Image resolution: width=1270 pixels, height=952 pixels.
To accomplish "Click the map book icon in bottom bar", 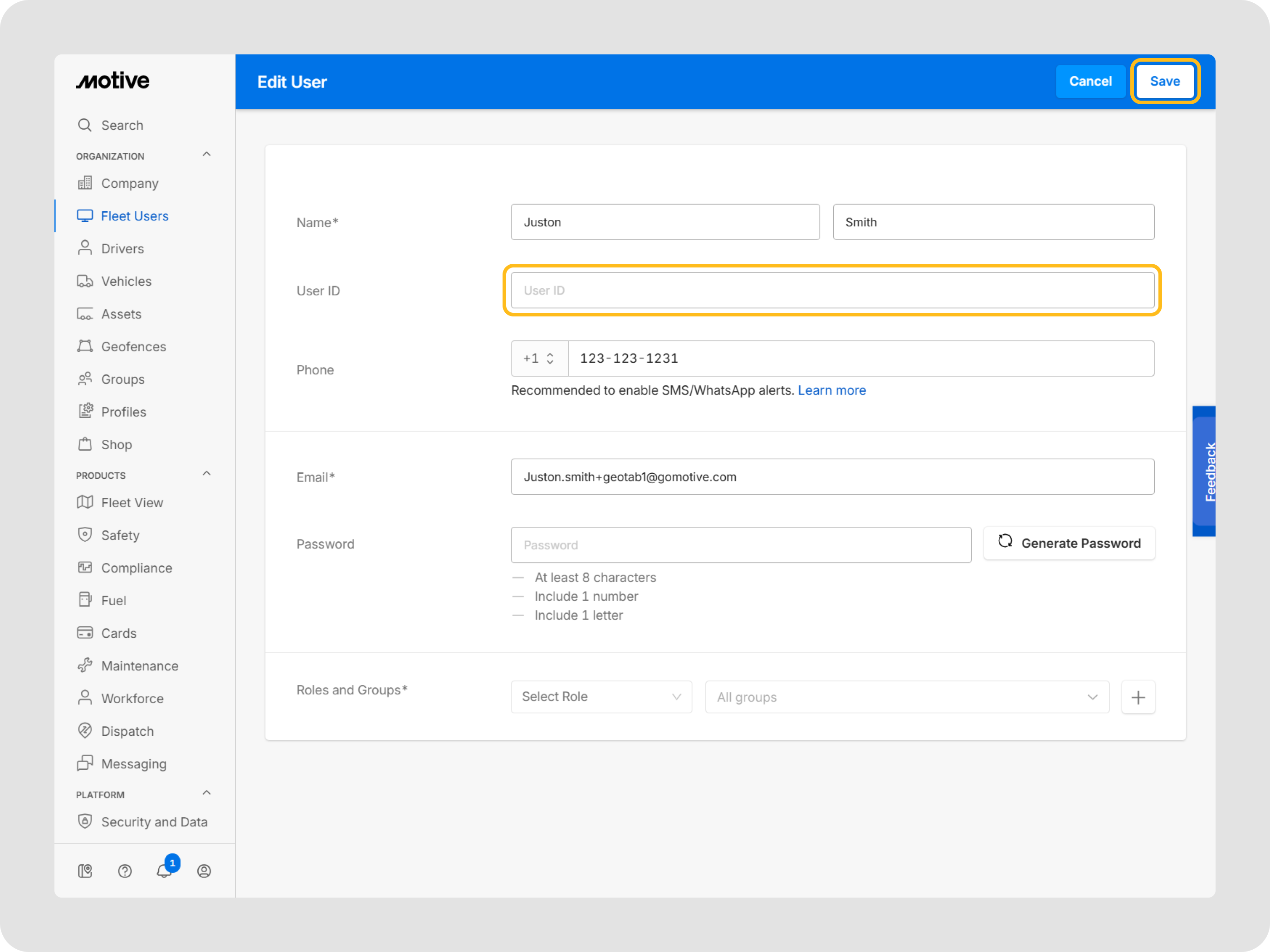I will pos(85,870).
